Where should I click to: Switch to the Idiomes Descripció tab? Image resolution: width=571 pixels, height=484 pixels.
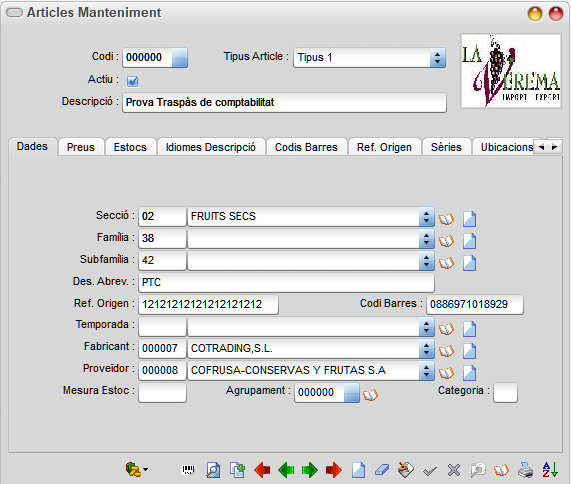[x=211, y=147]
